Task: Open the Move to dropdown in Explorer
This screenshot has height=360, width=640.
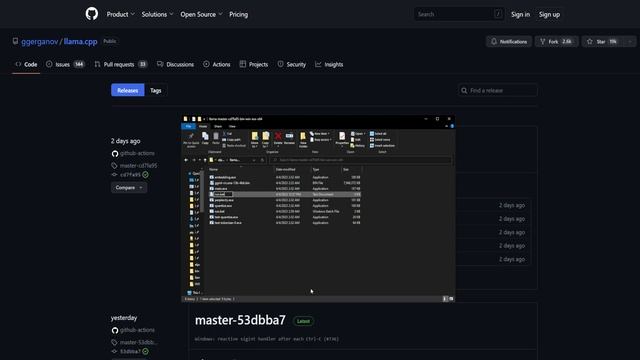Action: [255, 140]
